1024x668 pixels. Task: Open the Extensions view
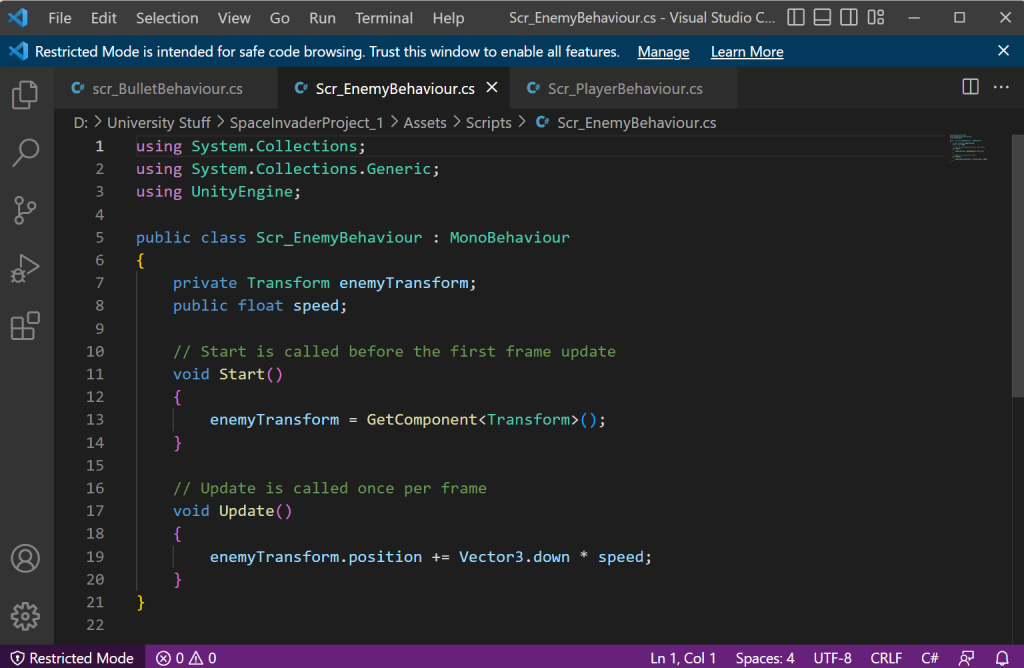(x=25, y=327)
